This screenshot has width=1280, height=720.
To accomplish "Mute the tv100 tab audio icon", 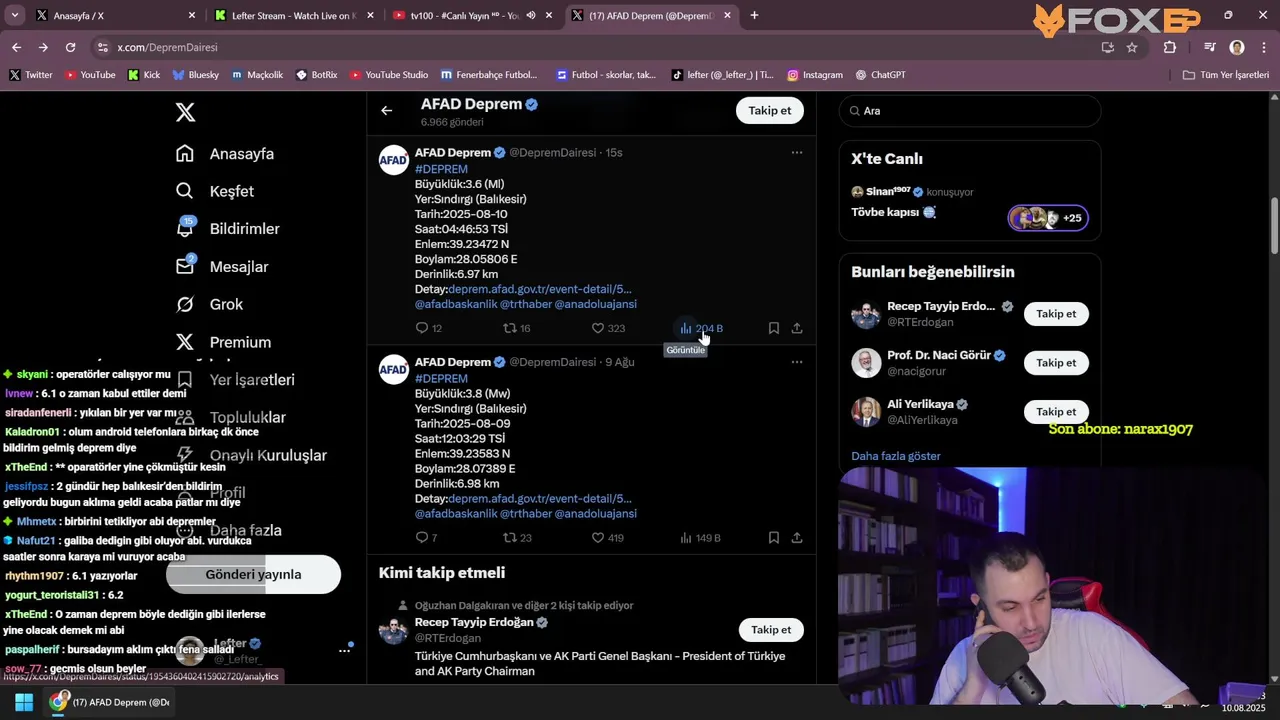I will click(531, 16).
